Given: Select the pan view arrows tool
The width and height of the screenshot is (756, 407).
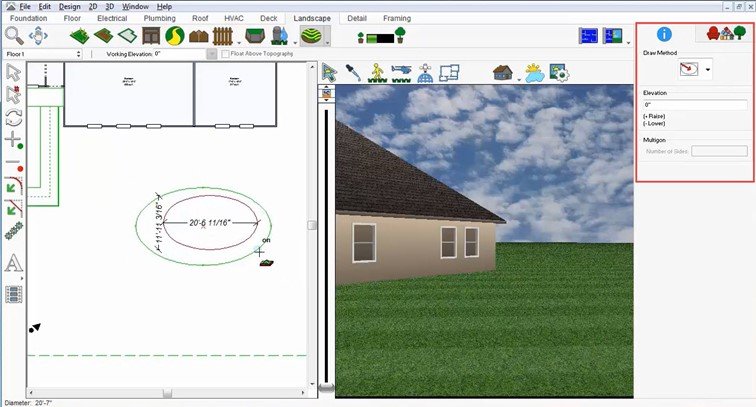Looking at the screenshot, I should (x=38, y=36).
